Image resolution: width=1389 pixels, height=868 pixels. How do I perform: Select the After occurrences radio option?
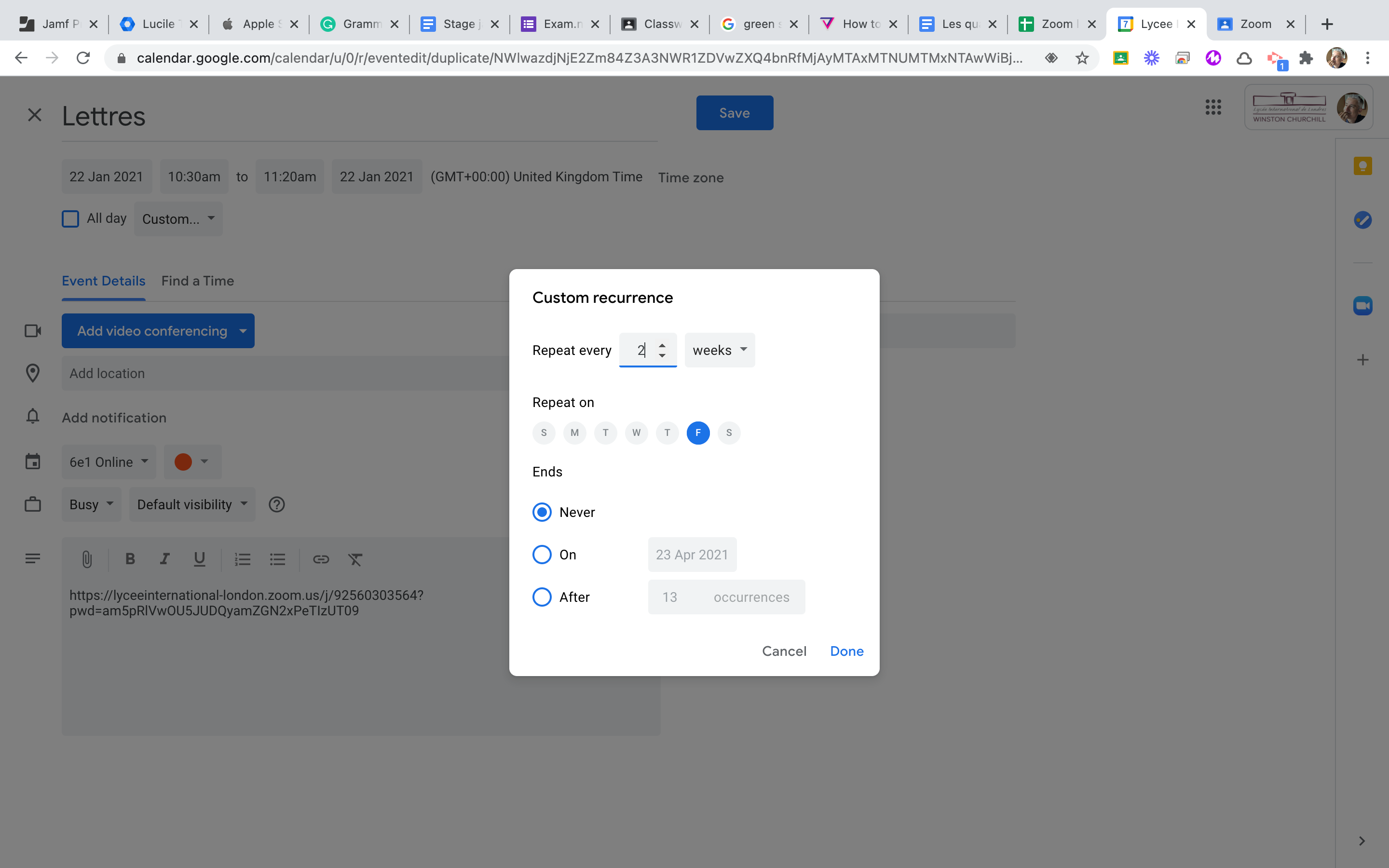[542, 597]
